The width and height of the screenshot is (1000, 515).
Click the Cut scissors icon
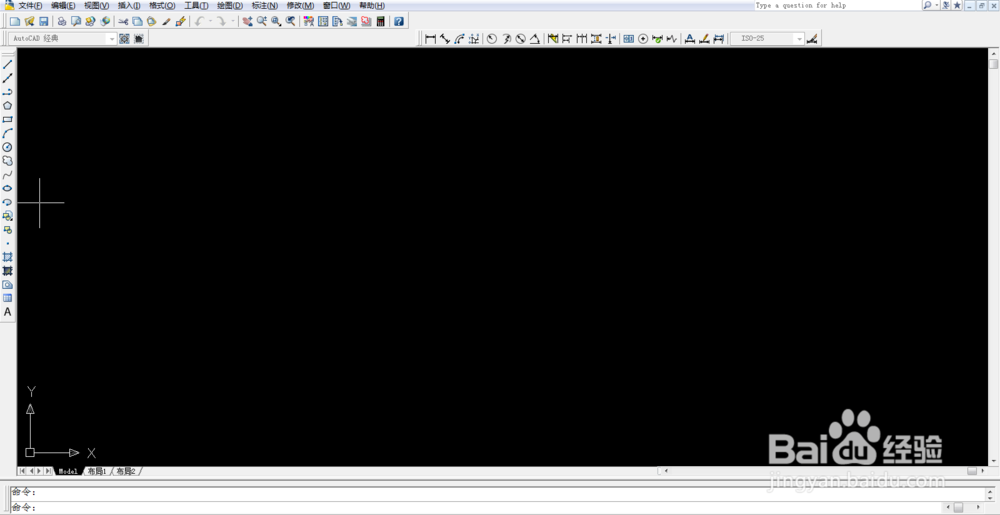pyautogui.click(x=124, y=21)
